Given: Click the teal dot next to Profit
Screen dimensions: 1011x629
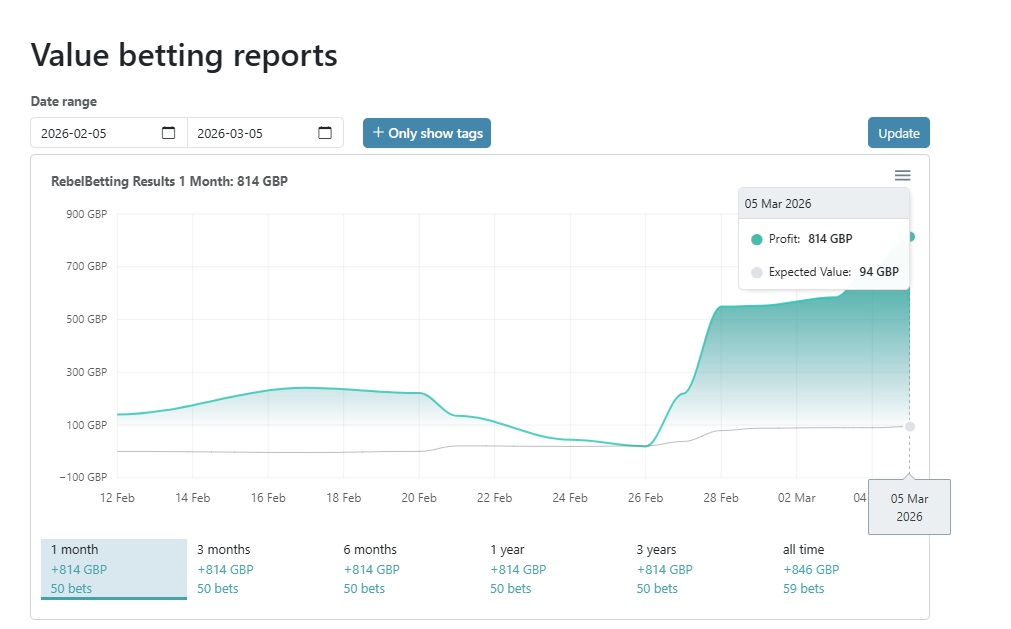Looking at the screenshot, I should [x=757, y=239].
